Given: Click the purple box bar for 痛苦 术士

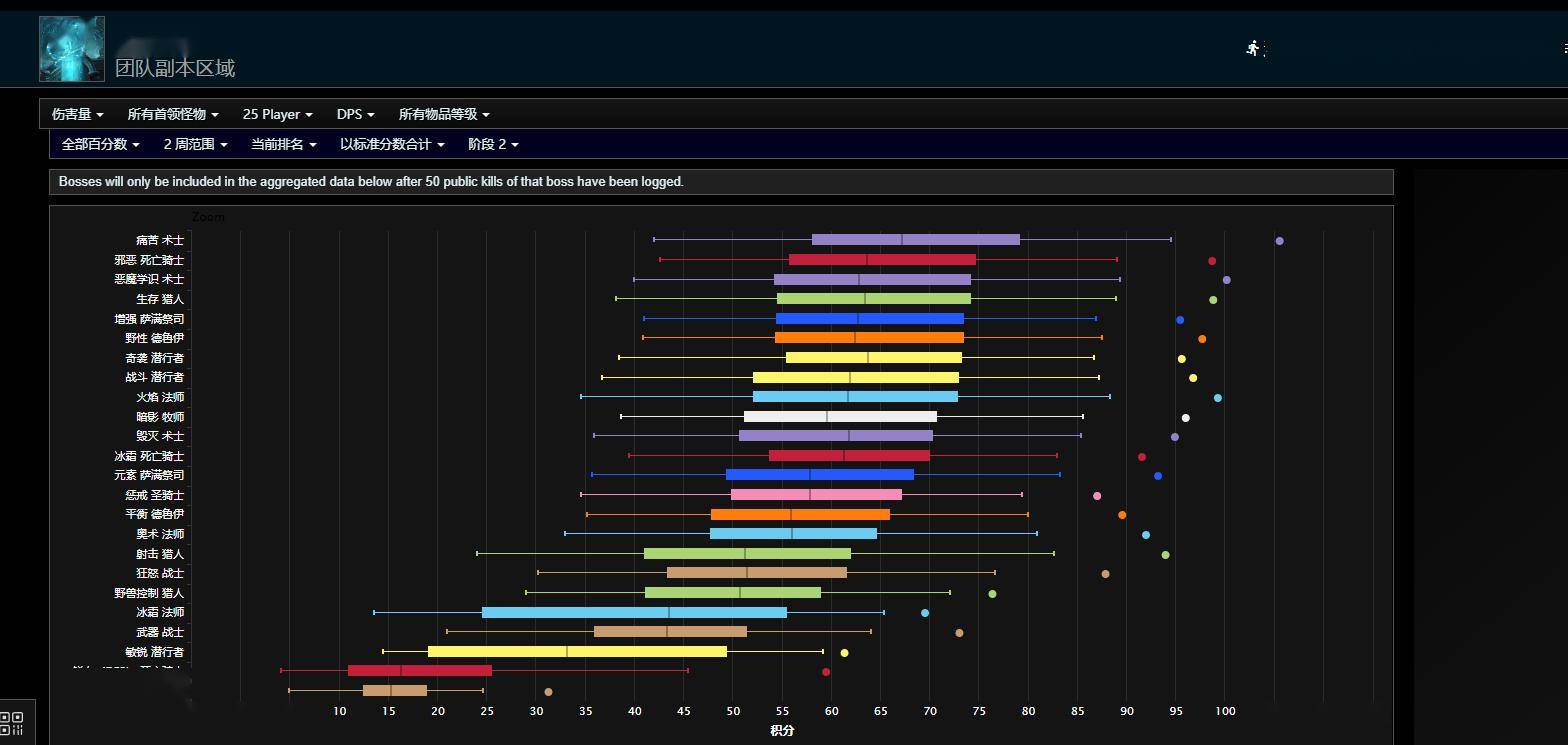Looking at the screenshot, I should 916,240.
